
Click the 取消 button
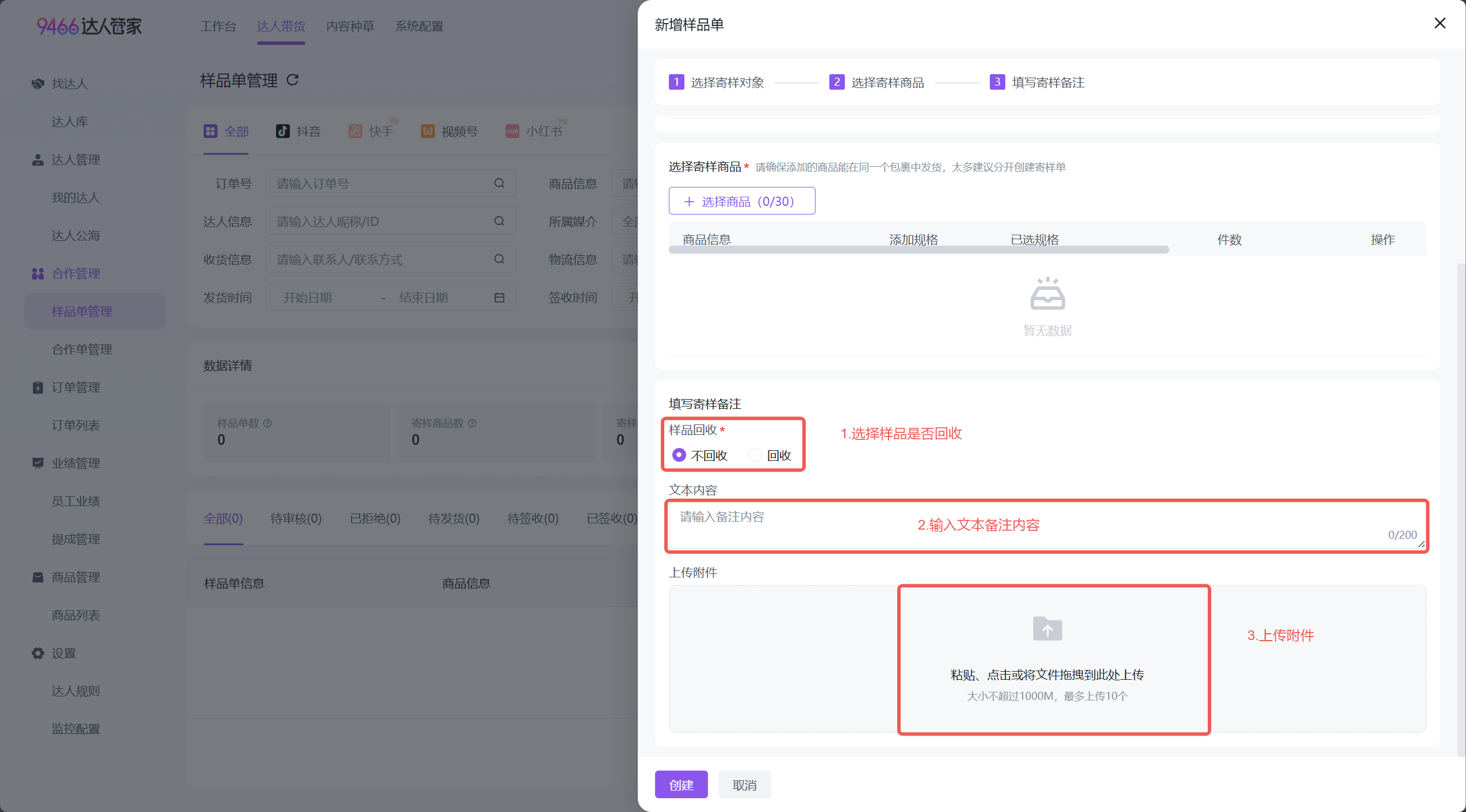click(744, 785)
